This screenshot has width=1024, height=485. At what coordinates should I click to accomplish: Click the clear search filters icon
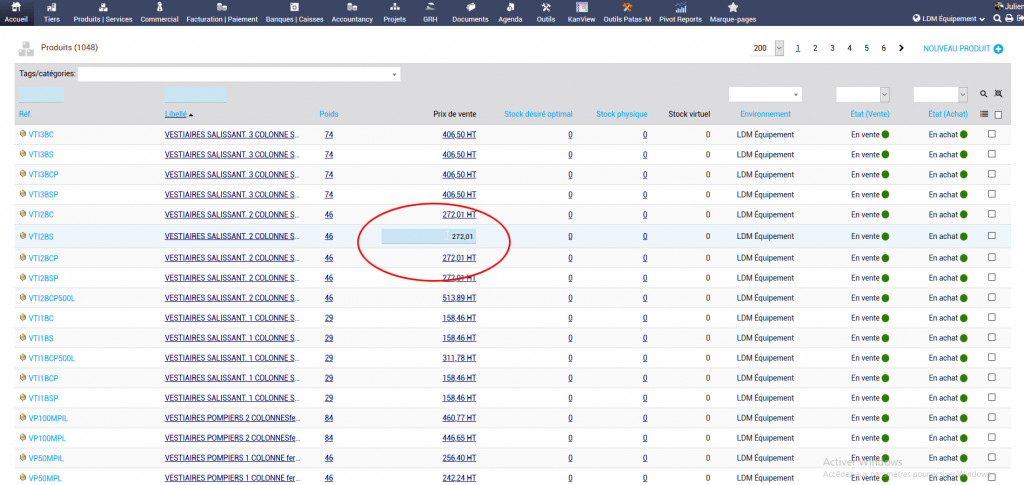(x=998, y=94)
